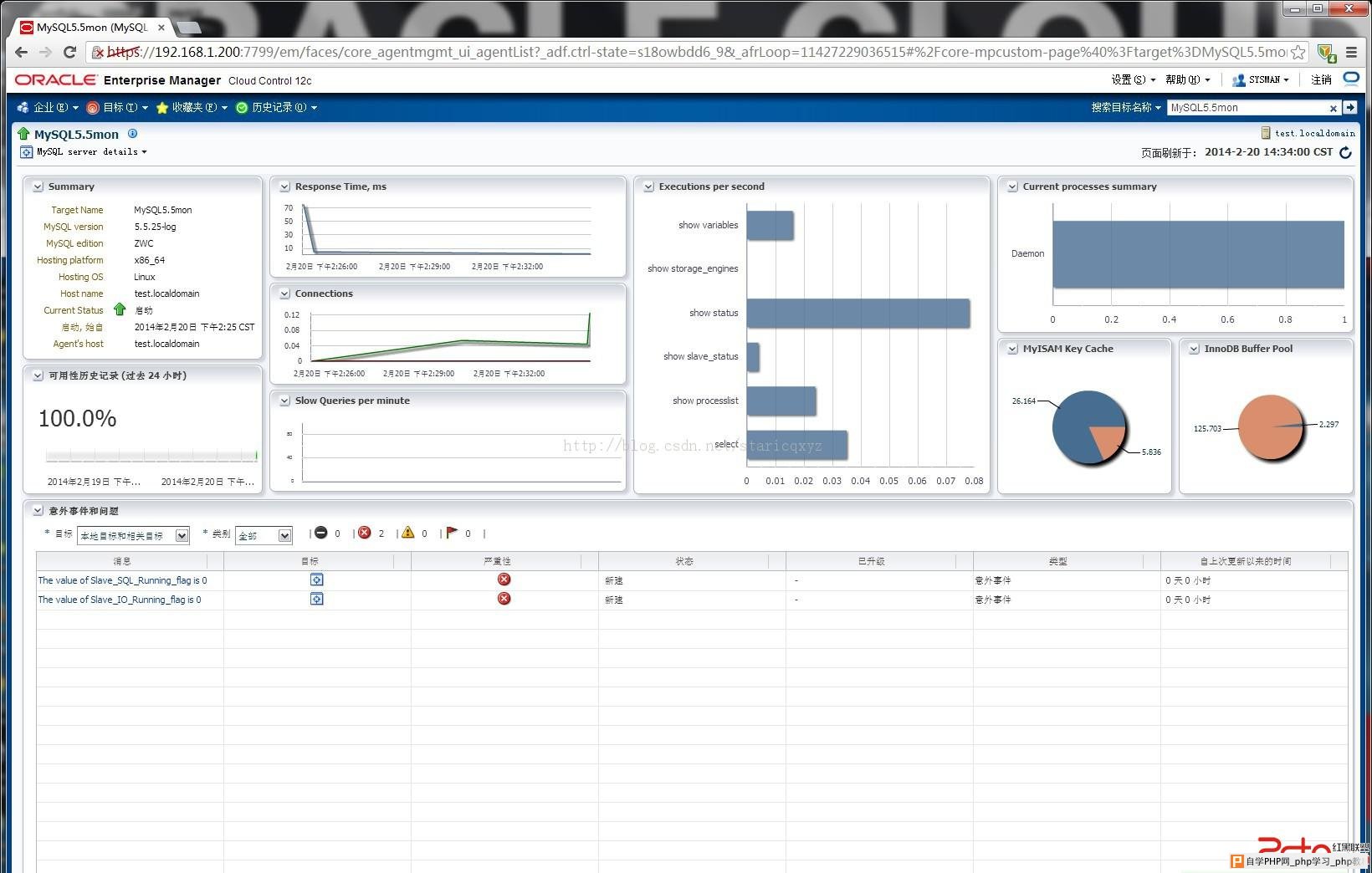
Task: Open MySQL server details dropdown menu
Action: tap(91, 152)
